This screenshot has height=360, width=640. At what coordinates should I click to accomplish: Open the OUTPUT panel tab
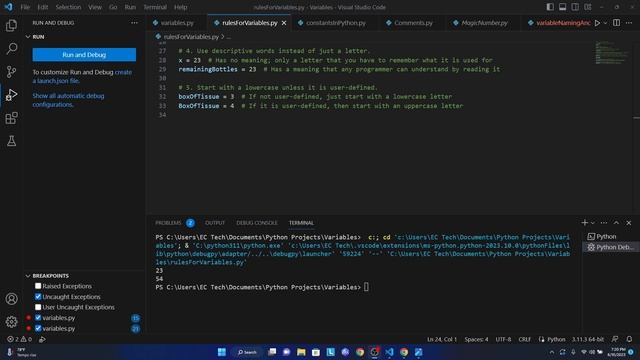215,222
